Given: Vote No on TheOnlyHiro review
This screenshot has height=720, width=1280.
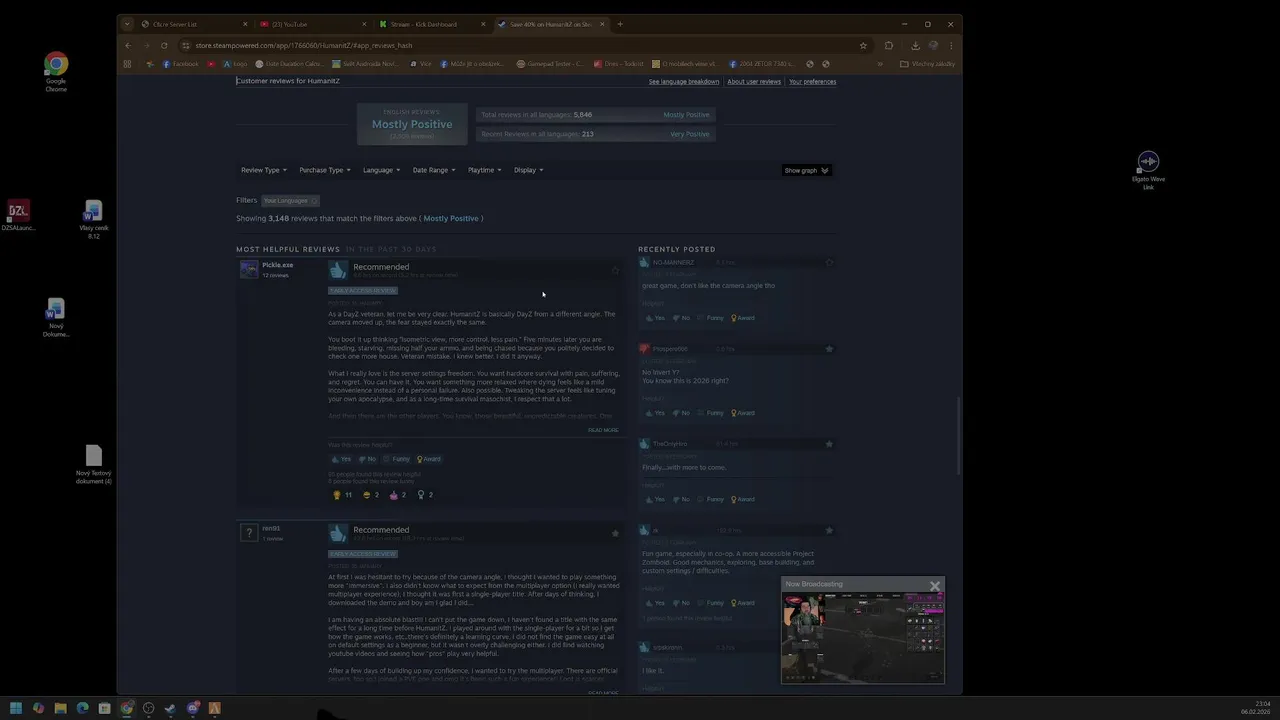Looking at the screenshot, I should (681, 499).
